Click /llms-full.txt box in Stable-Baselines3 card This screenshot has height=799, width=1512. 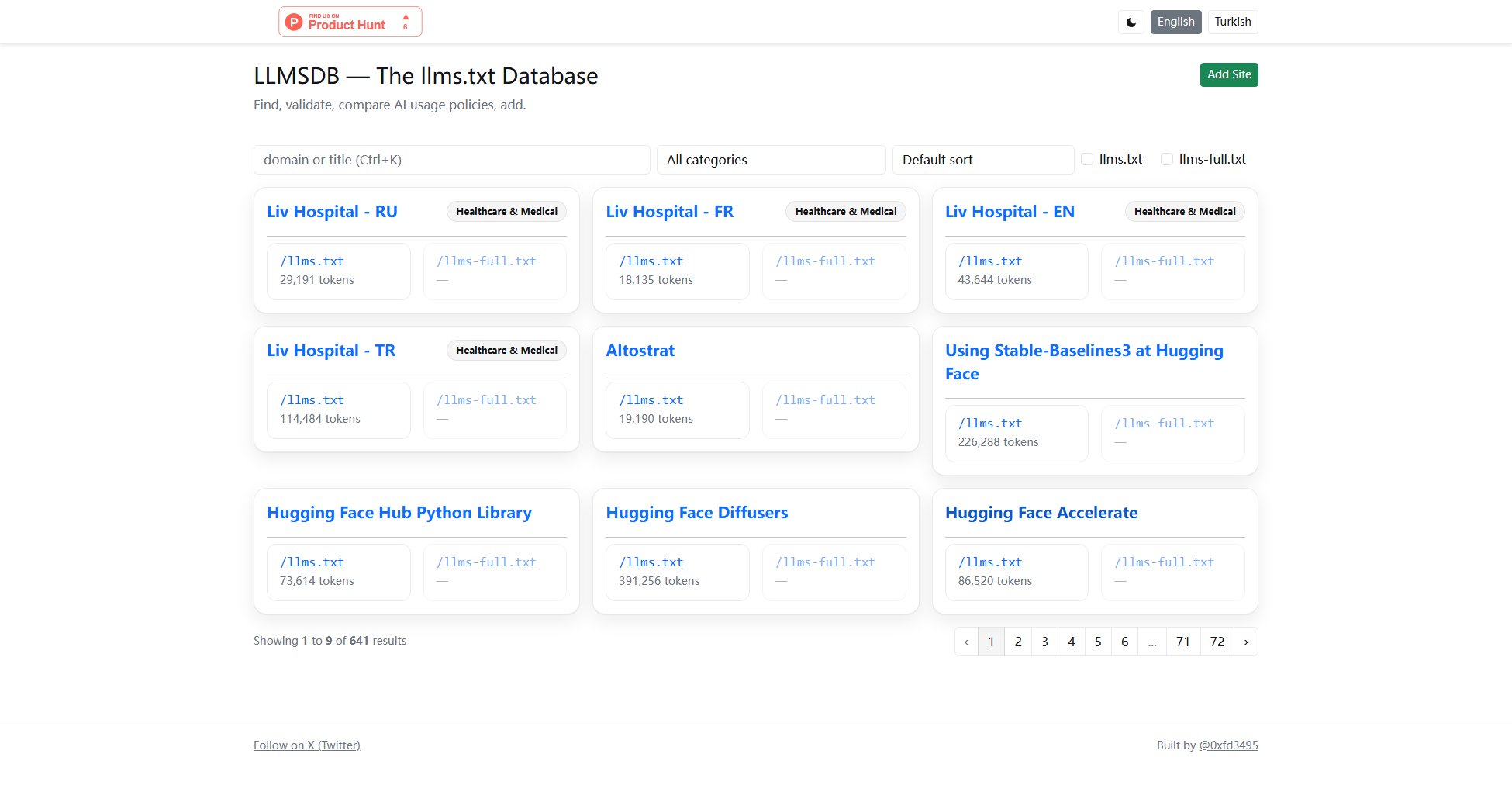[x=1173, y=434]
